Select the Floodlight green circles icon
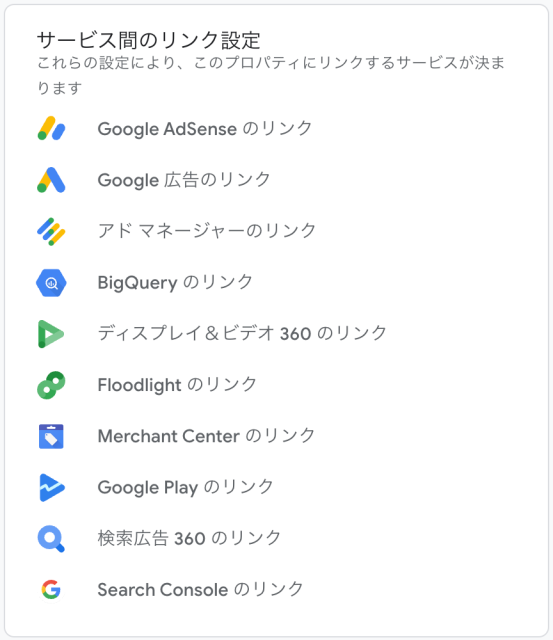This screenshot has height=640, width=553. (51, 385)
